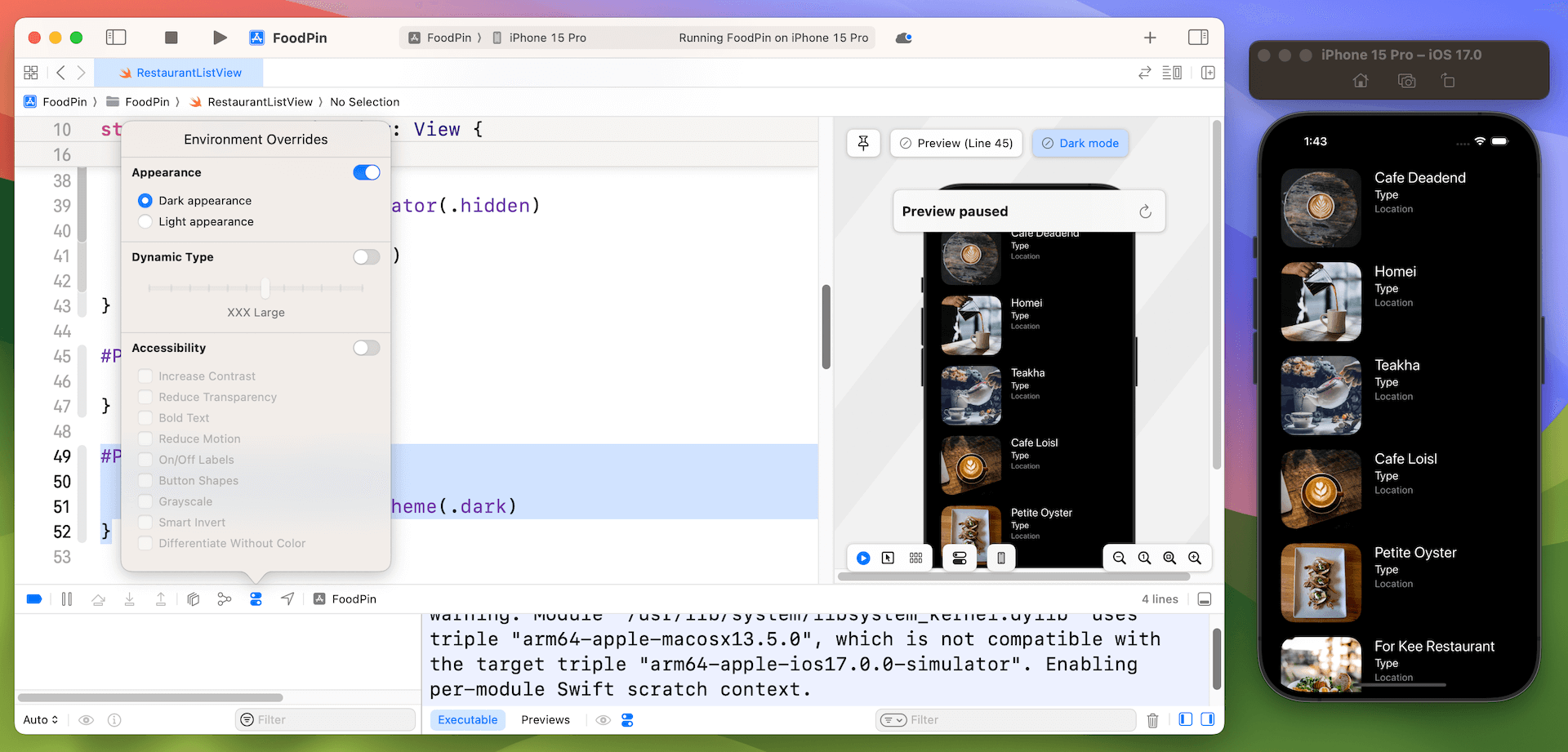Turn off the Appearance override switch
This screenshot has width=1568, height=752.
coord(366,172)
